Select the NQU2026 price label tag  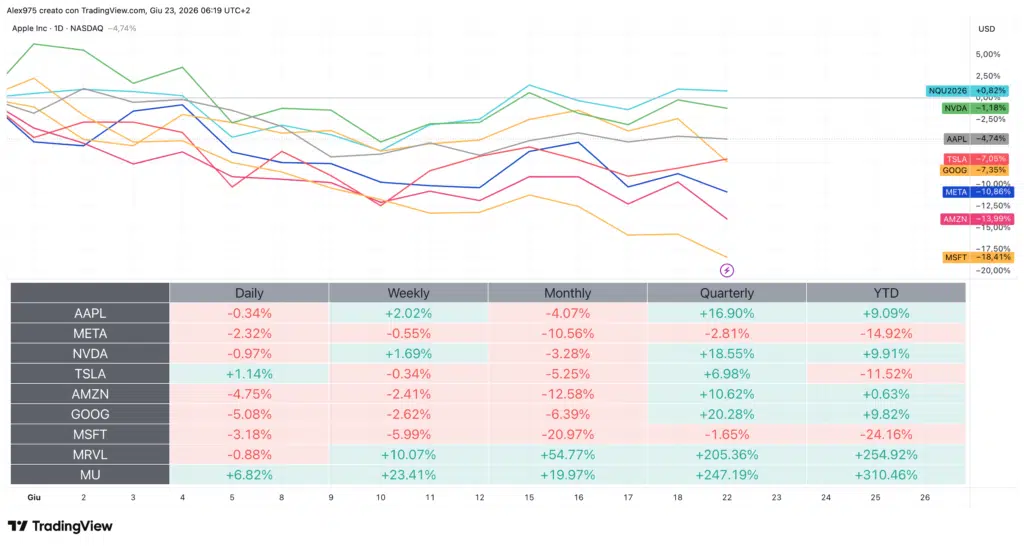point(968,91)
